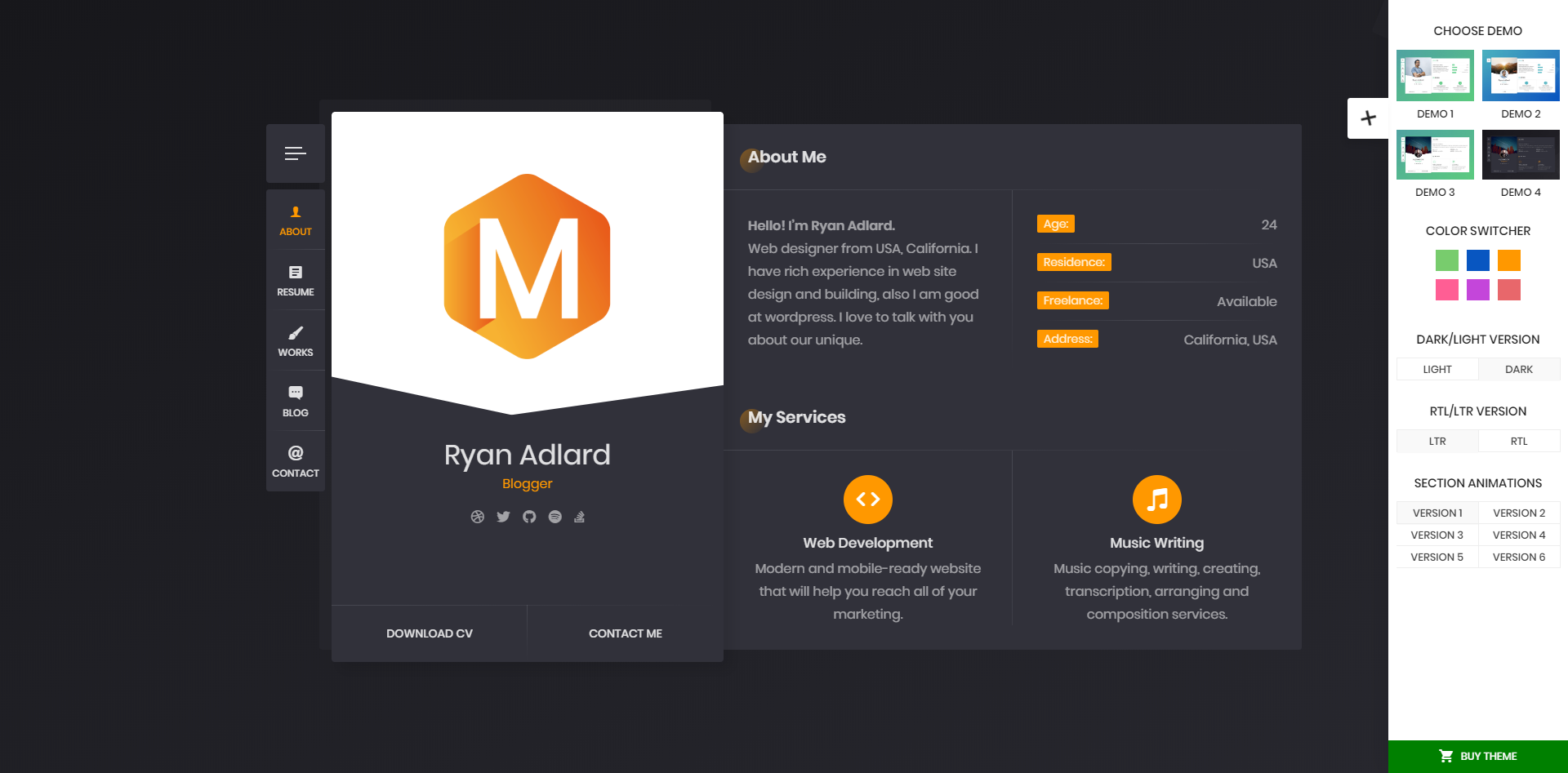1568x773 pixels.
Task: Switch to the LIGHT version
Action: coord(1437,370)
